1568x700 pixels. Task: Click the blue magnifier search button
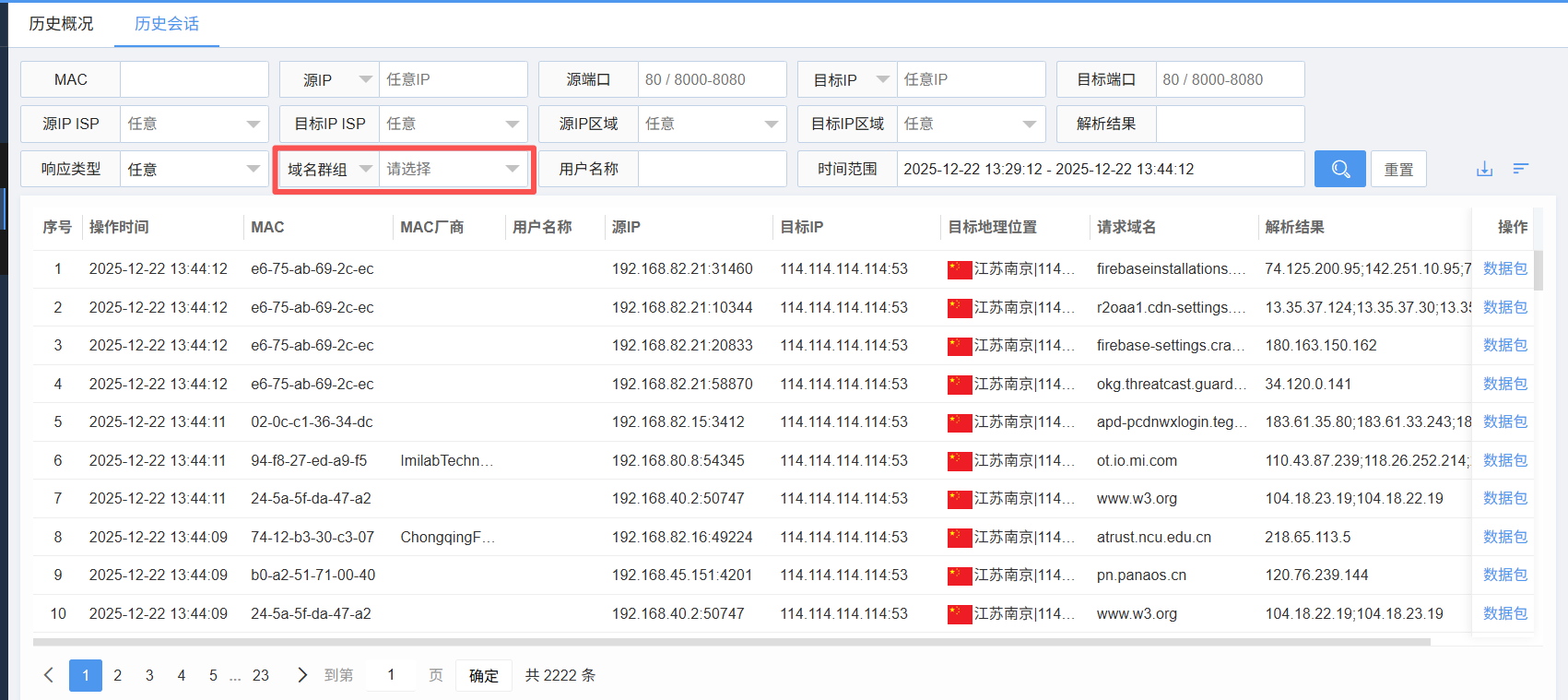1339,169
